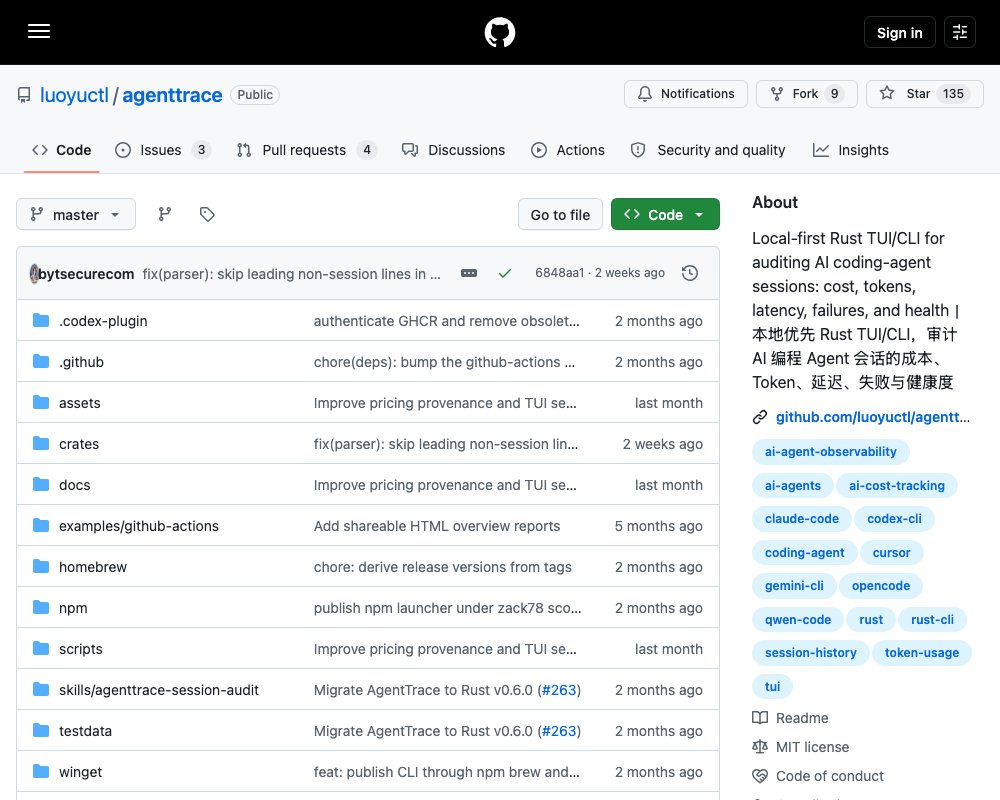Viewport: 1000px width, 800px height.
Task: Go to the GitHub homepage logo
Action: coord(499,32)
